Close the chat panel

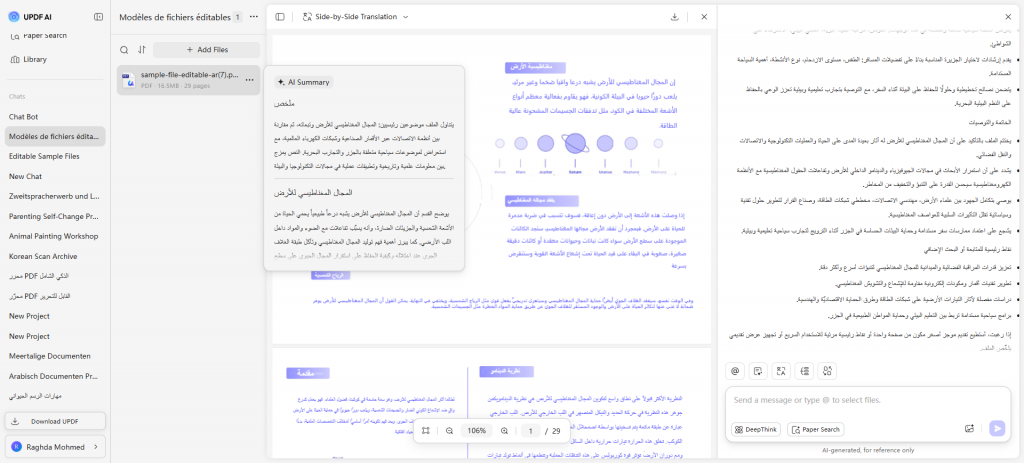click(x=1008, y=17)
